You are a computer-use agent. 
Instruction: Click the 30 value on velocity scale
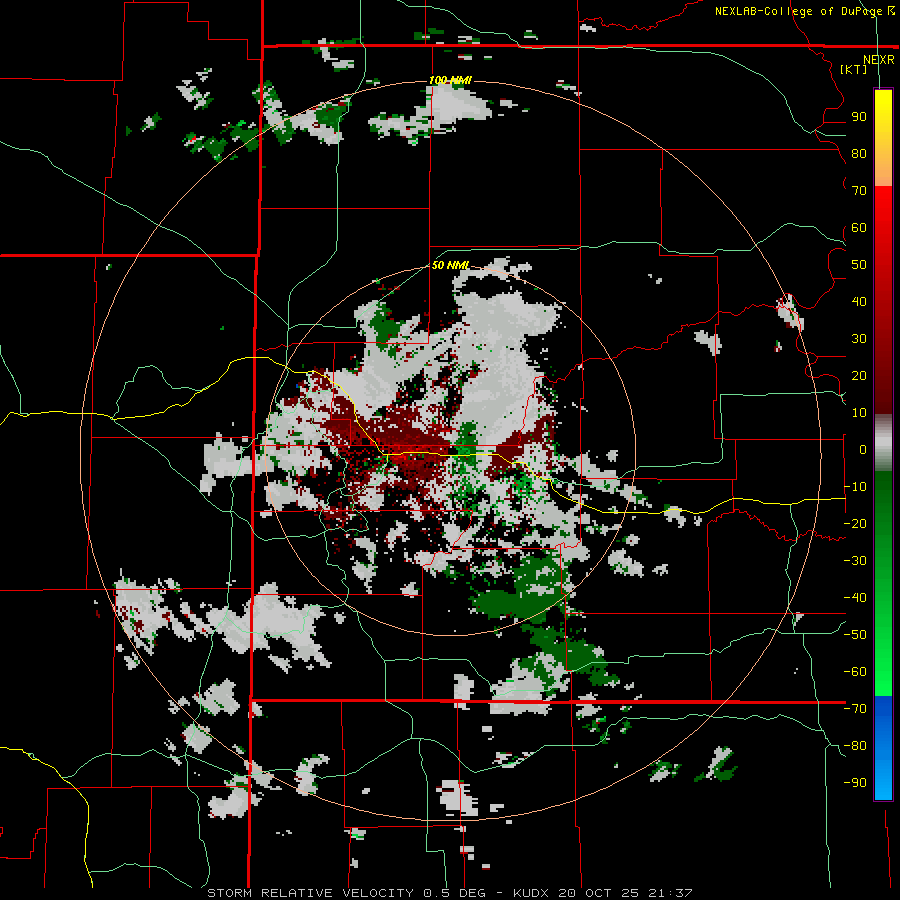(859, 339)
